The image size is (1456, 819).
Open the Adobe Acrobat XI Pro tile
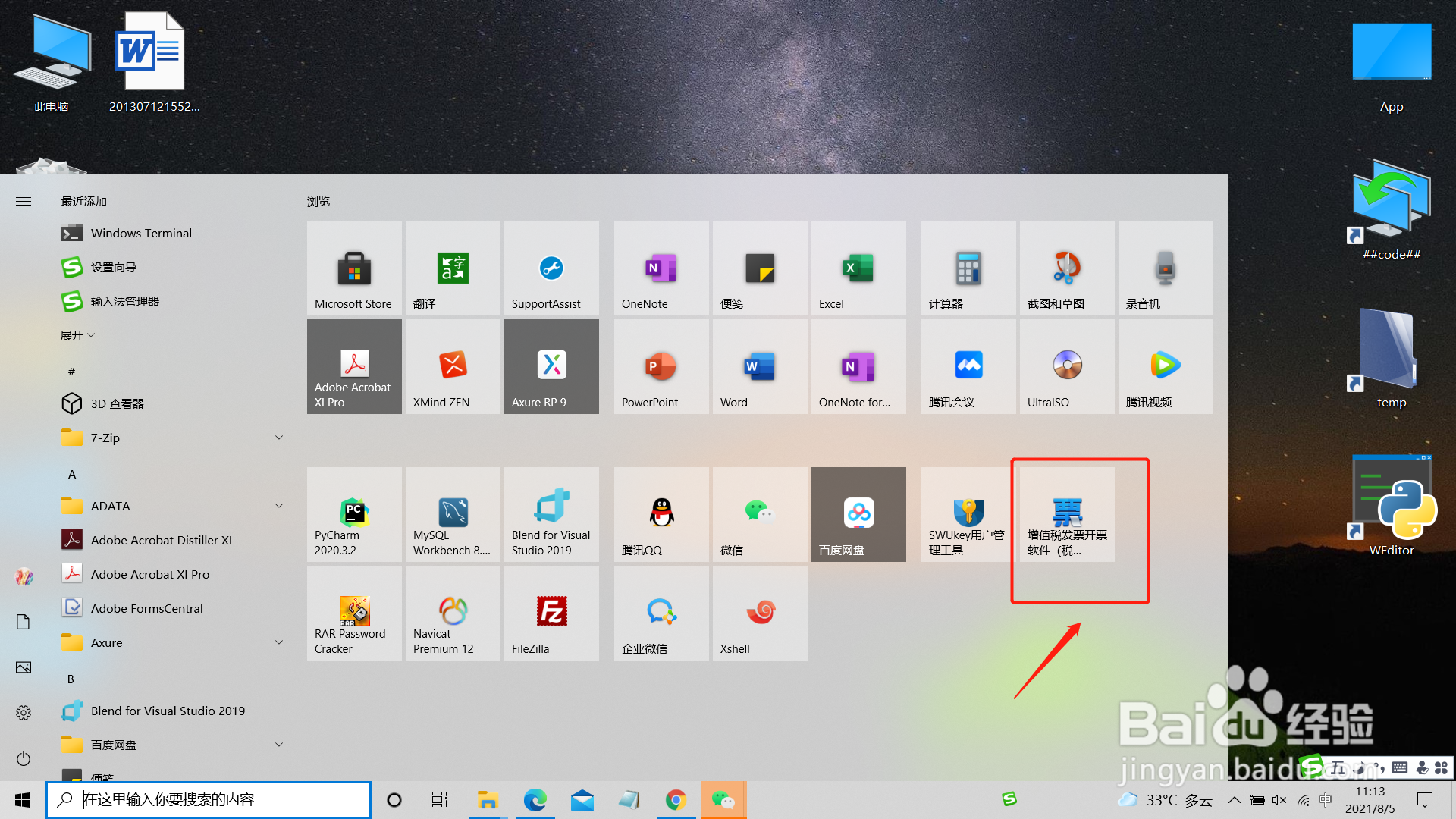coord(354,366)
